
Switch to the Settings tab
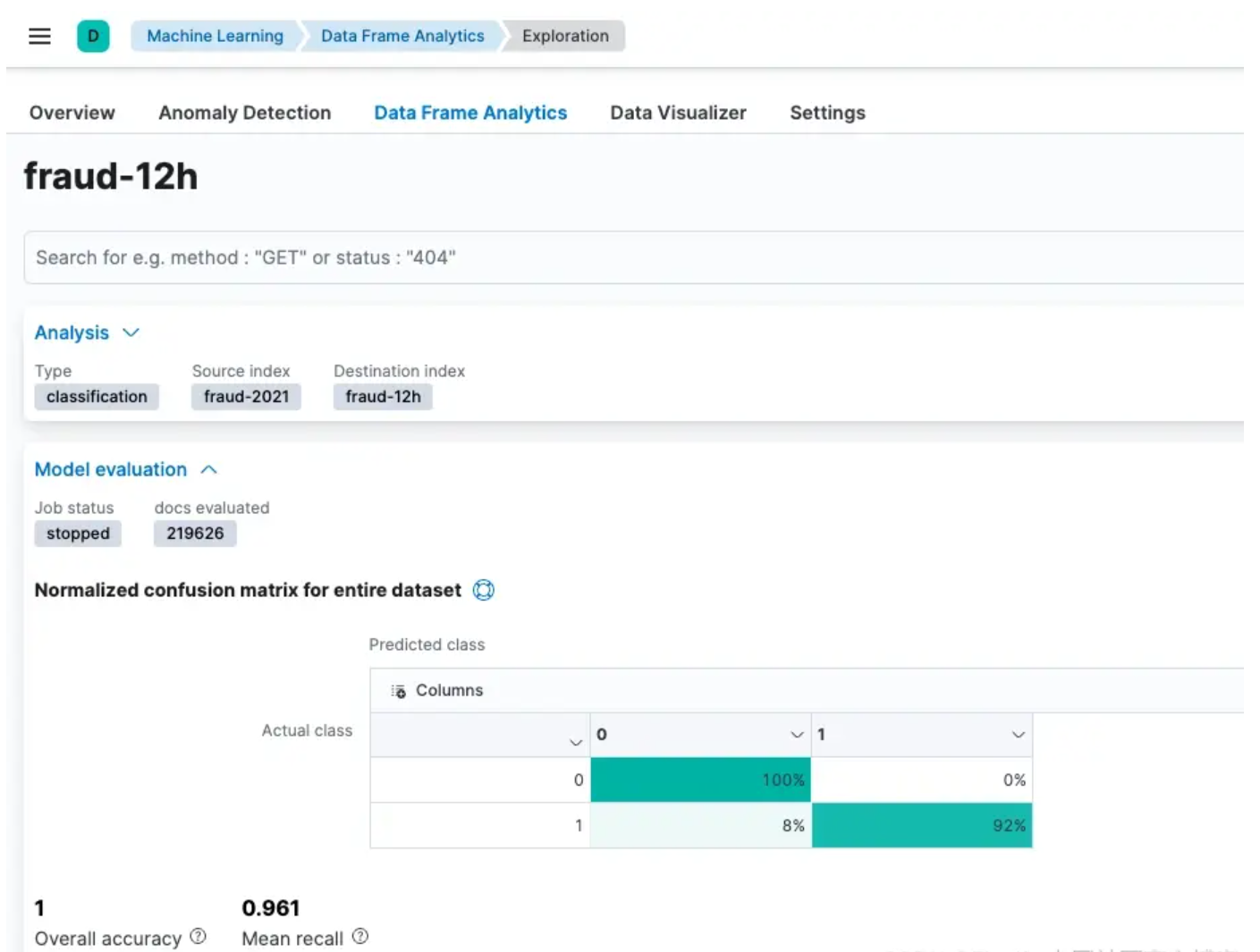828,113
